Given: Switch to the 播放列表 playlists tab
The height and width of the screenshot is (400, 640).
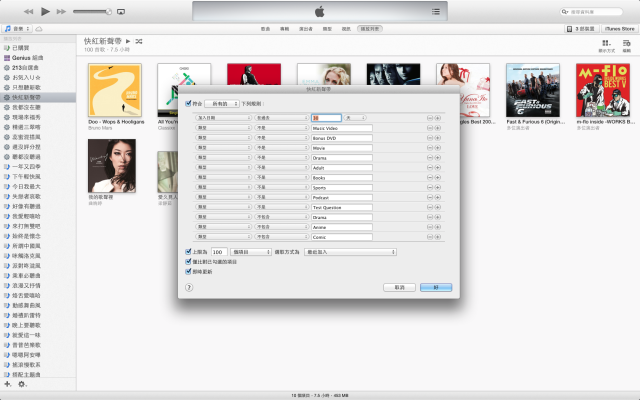Looking at the screenshot, I should [370, 29].
